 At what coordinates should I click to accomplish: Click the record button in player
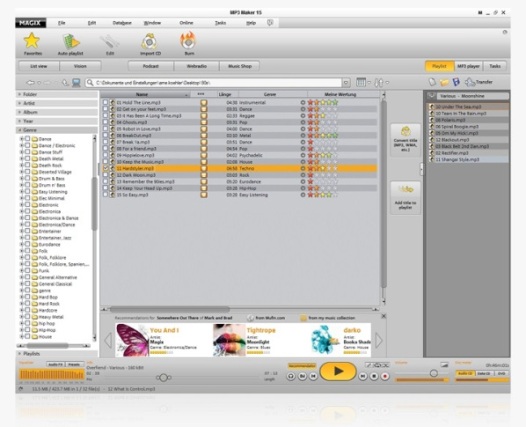click(x=385, y=376)
